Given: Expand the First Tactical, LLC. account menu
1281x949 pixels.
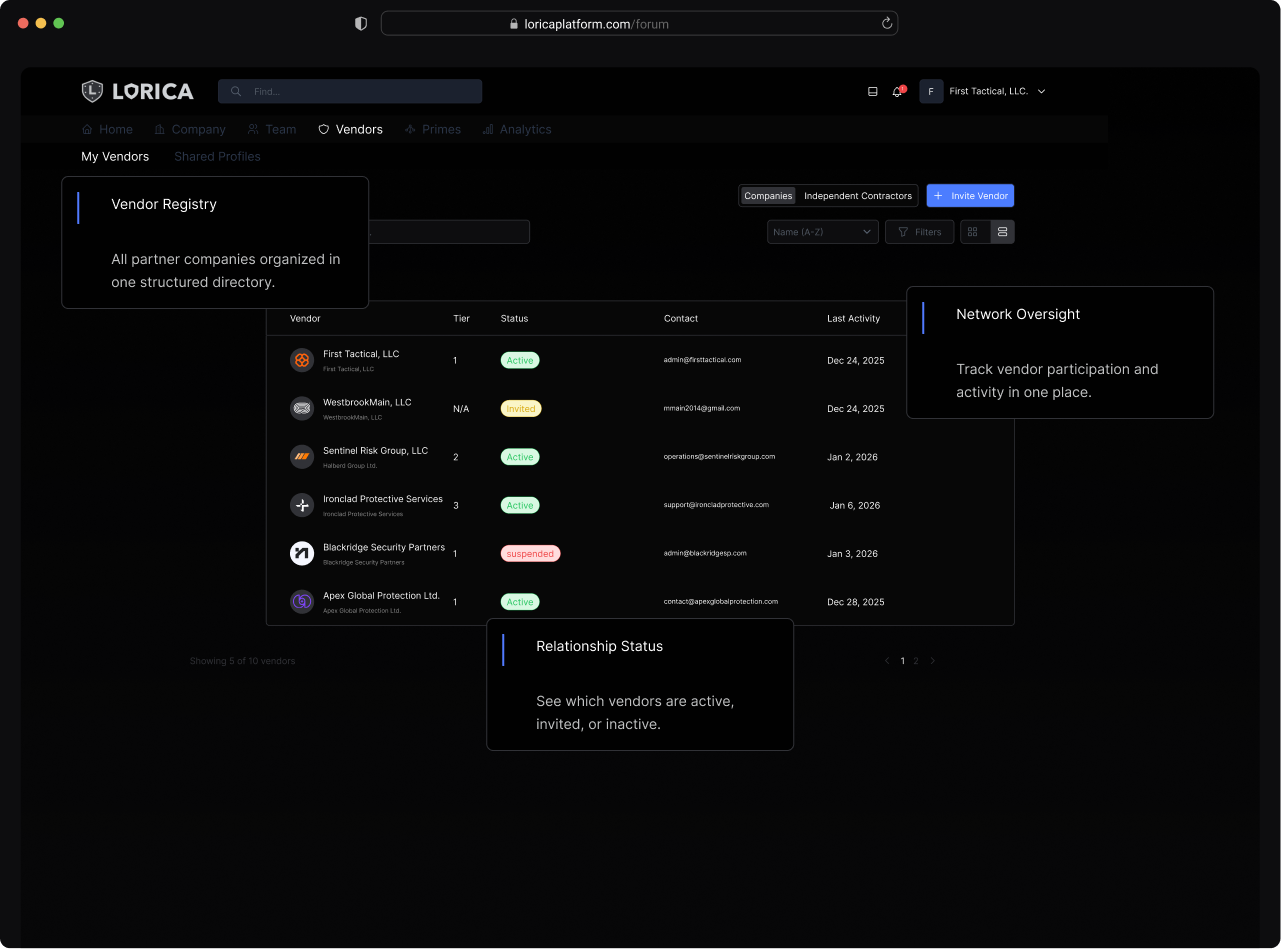Looking at the screenshot, I should point(1041,92).
